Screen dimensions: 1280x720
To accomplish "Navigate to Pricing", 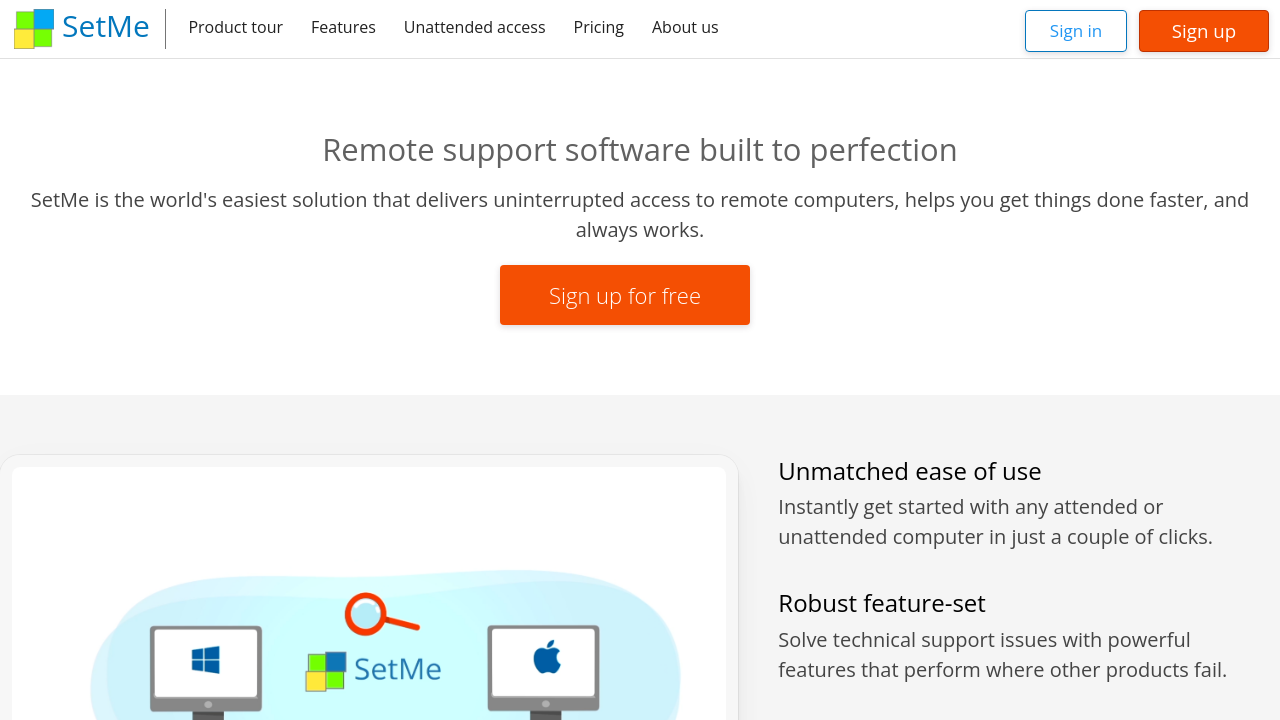I will pyautogui.click(x=598, y=28).
